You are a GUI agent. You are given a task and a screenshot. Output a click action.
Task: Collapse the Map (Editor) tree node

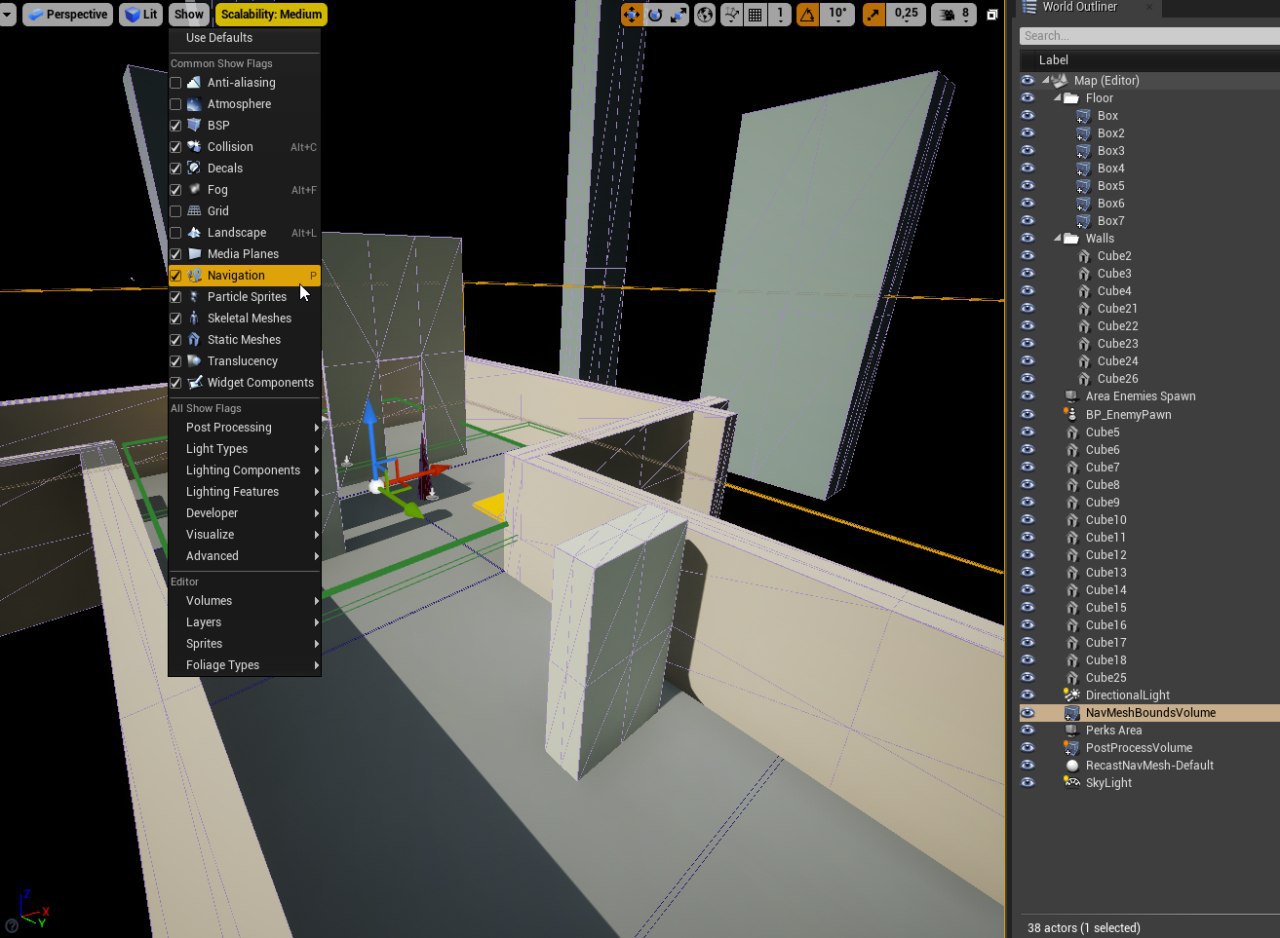[1046, 81]
